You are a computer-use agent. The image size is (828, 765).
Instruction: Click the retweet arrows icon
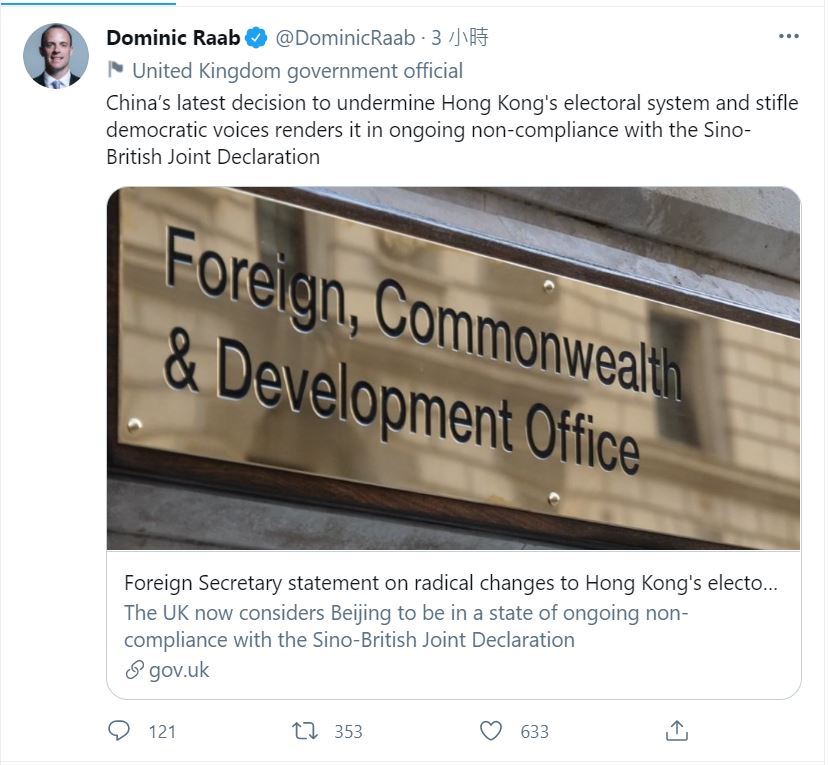pyautogui.click(x=305, y=731)
